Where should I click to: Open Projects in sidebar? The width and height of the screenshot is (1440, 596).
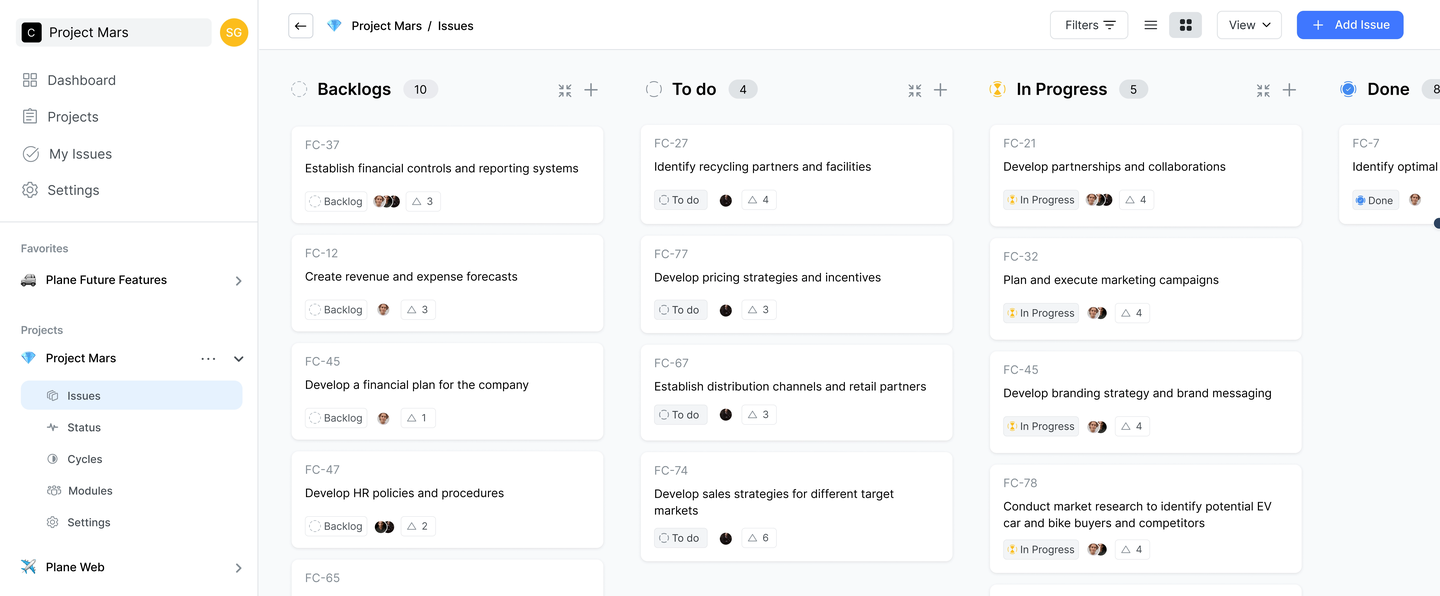(x=60, y=117)
